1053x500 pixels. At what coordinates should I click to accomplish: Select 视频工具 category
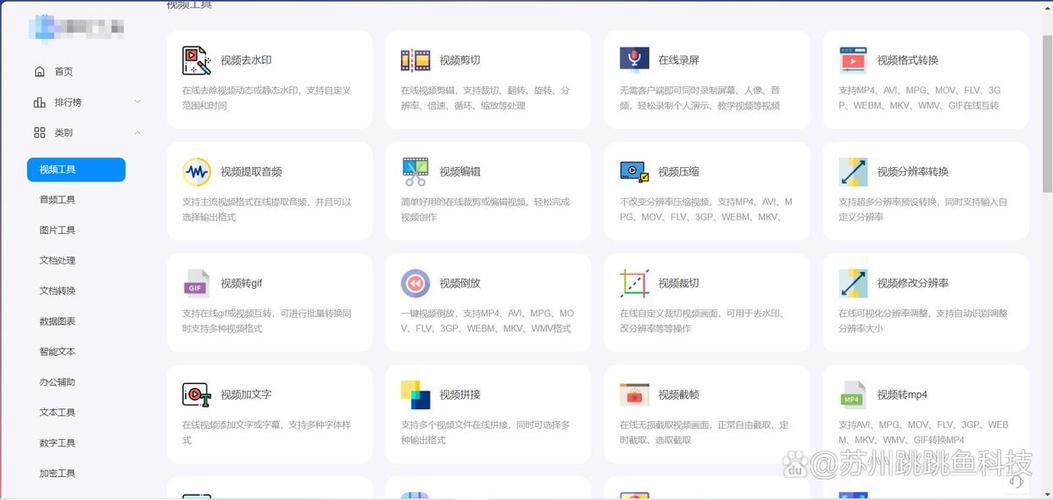[76, 170]
